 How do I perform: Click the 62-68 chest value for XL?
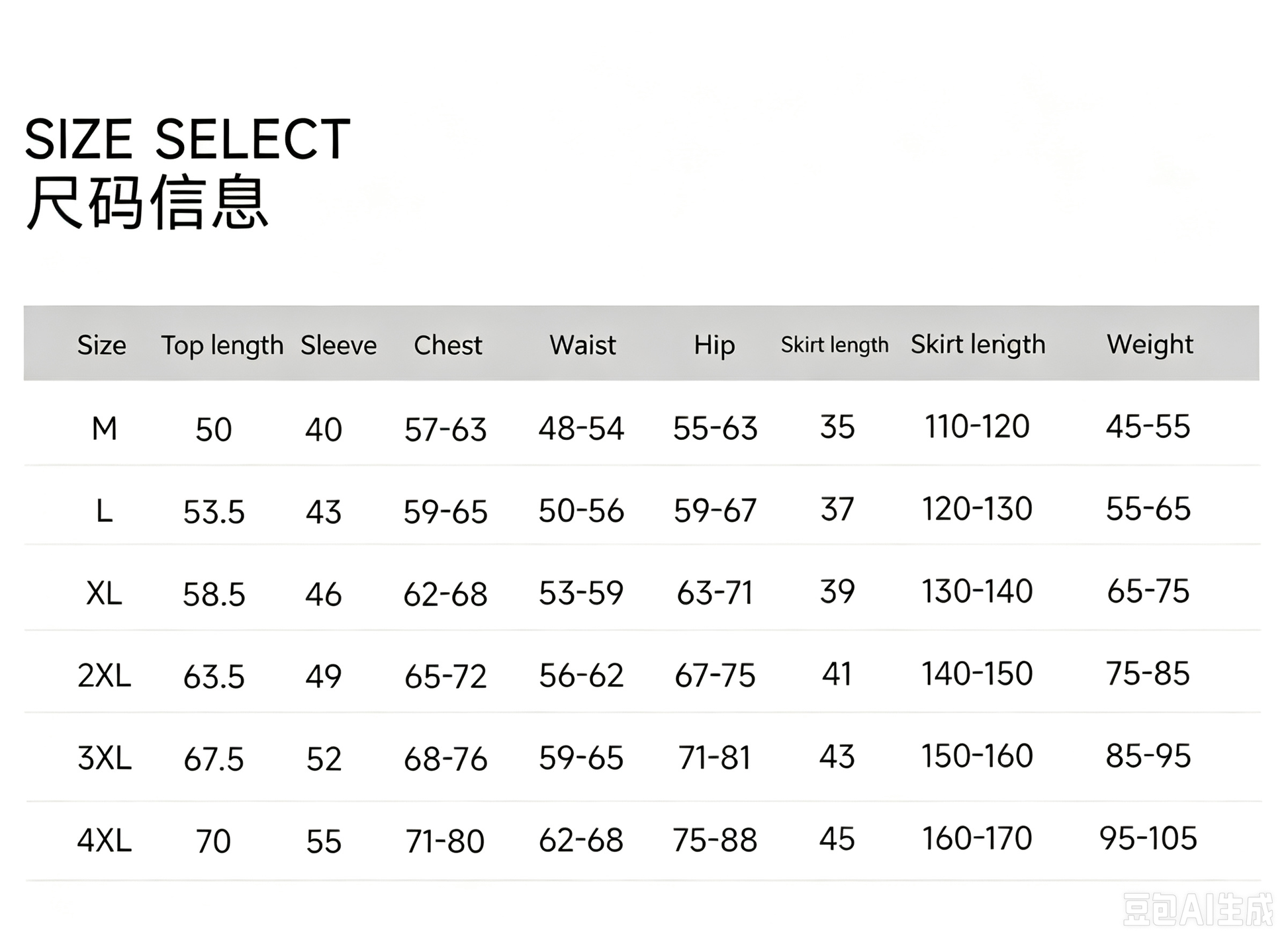(445, 594)
